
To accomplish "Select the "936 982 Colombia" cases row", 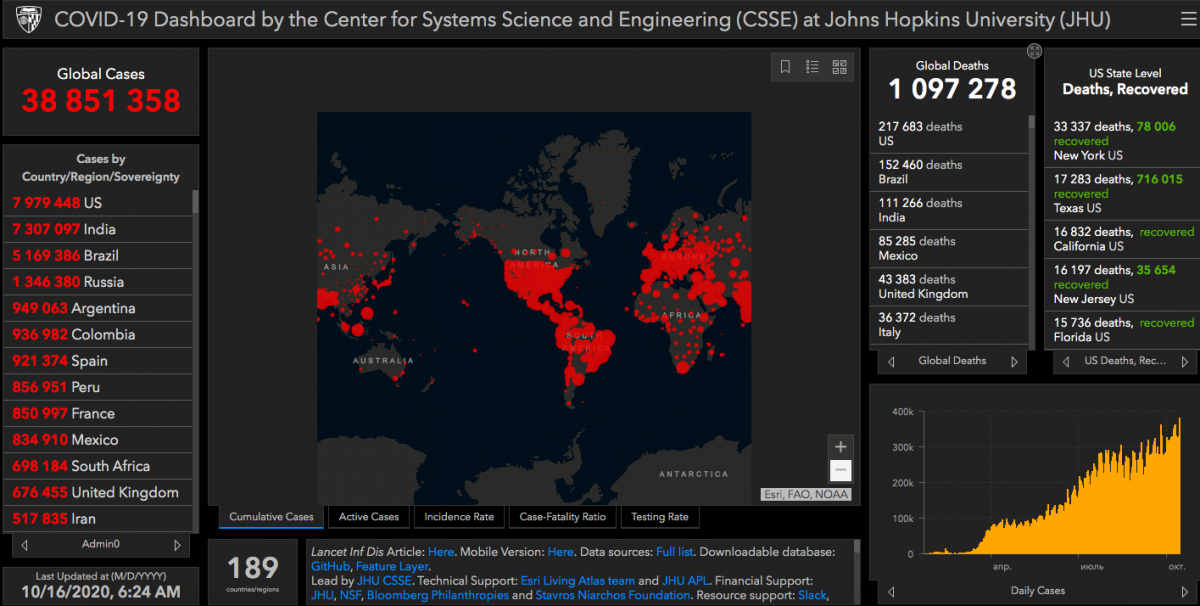I will (x=98, y=334).
